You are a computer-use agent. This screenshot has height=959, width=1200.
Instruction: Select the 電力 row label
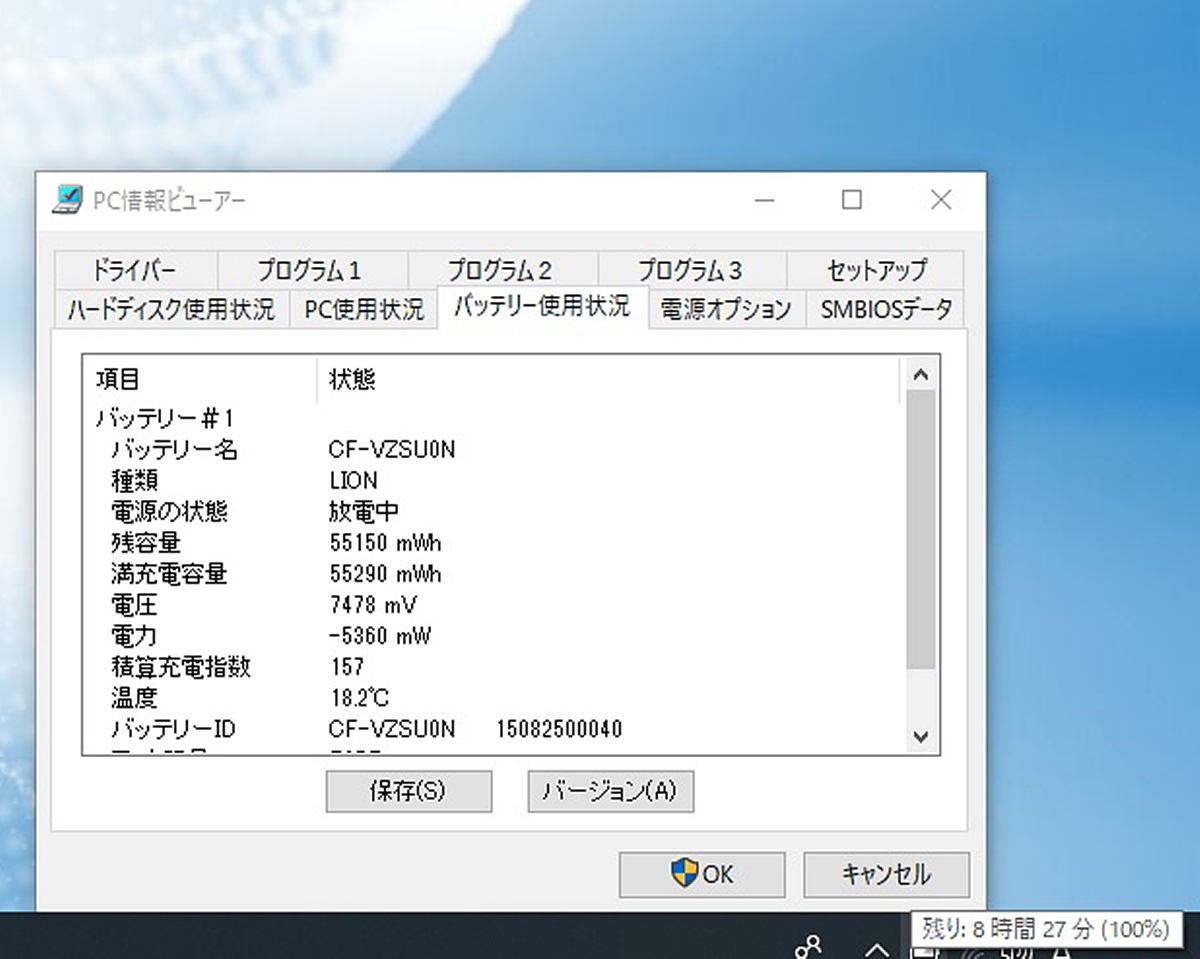click(x=134, y=636)
